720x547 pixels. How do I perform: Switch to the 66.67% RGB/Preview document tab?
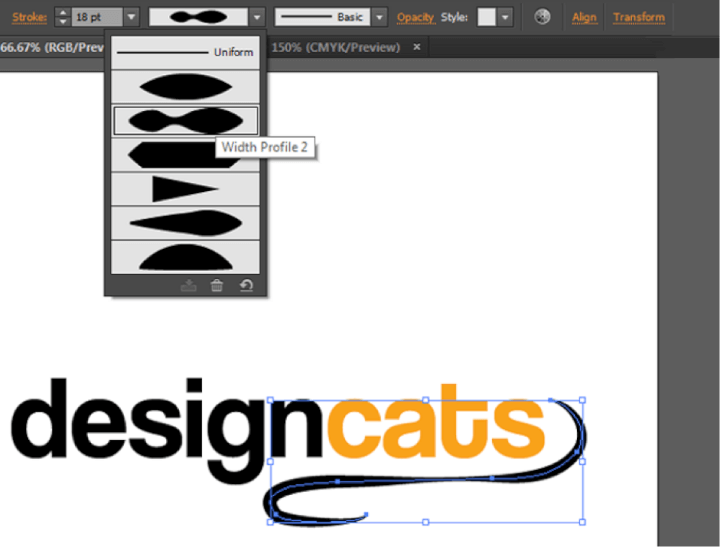pyautogui.click(x=52, y=47)
